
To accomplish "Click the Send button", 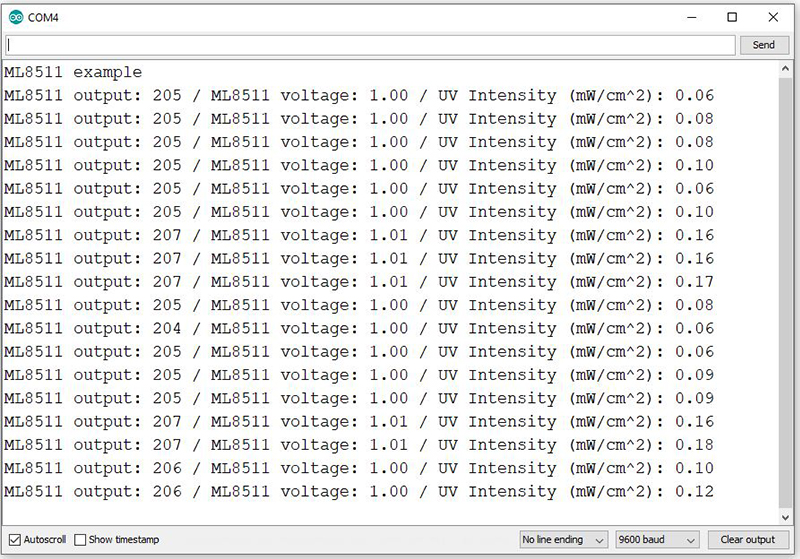I will tap(763, 45).
